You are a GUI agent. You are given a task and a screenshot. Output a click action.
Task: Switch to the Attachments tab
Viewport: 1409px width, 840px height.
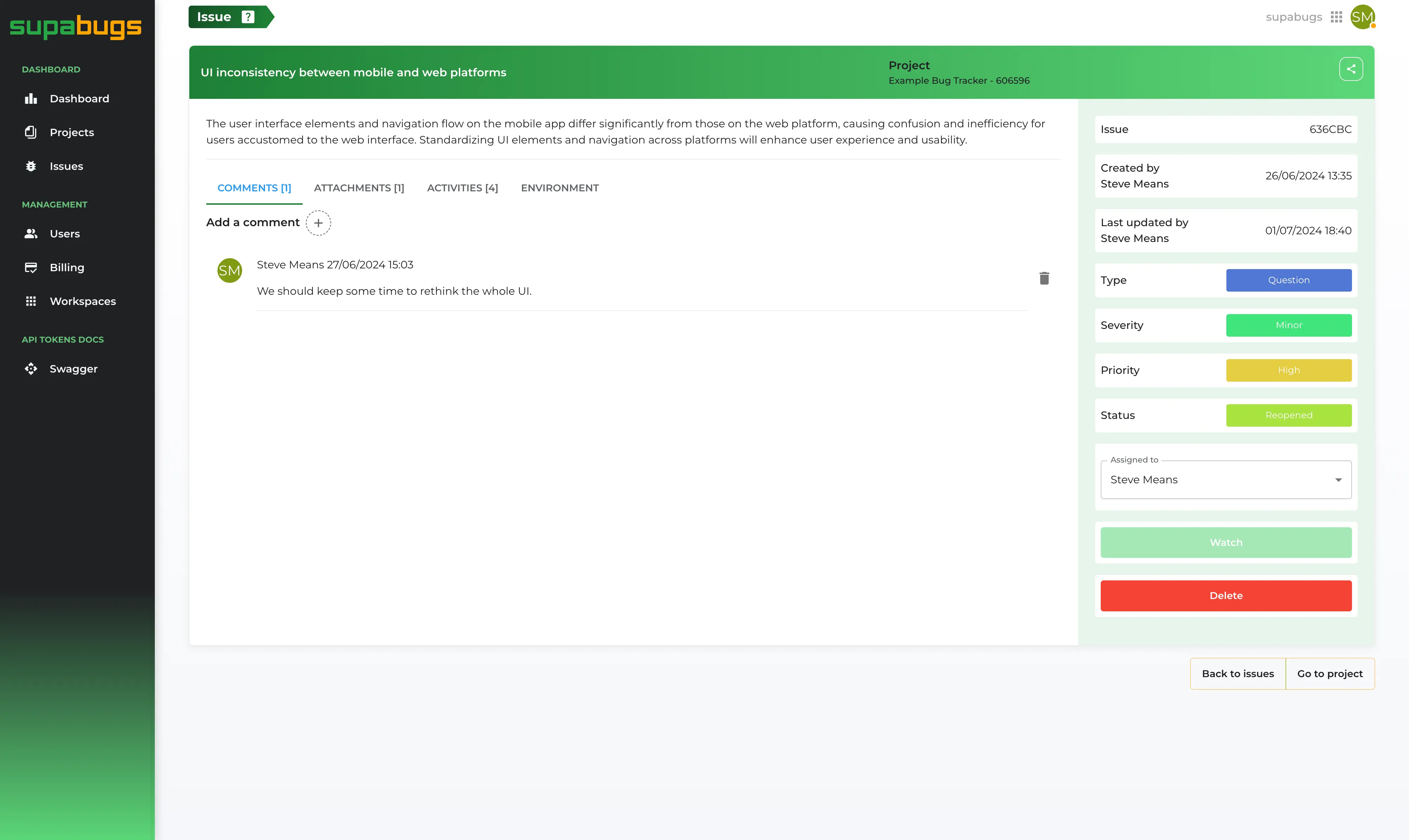point(359,188)
